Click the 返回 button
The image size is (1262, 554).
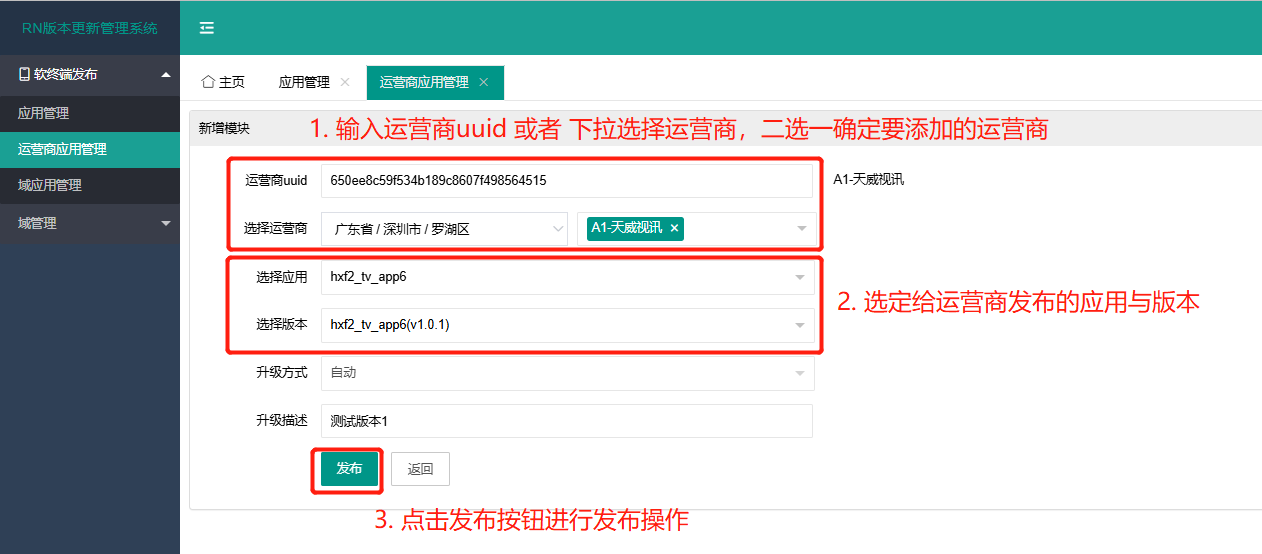coord(420,469)
